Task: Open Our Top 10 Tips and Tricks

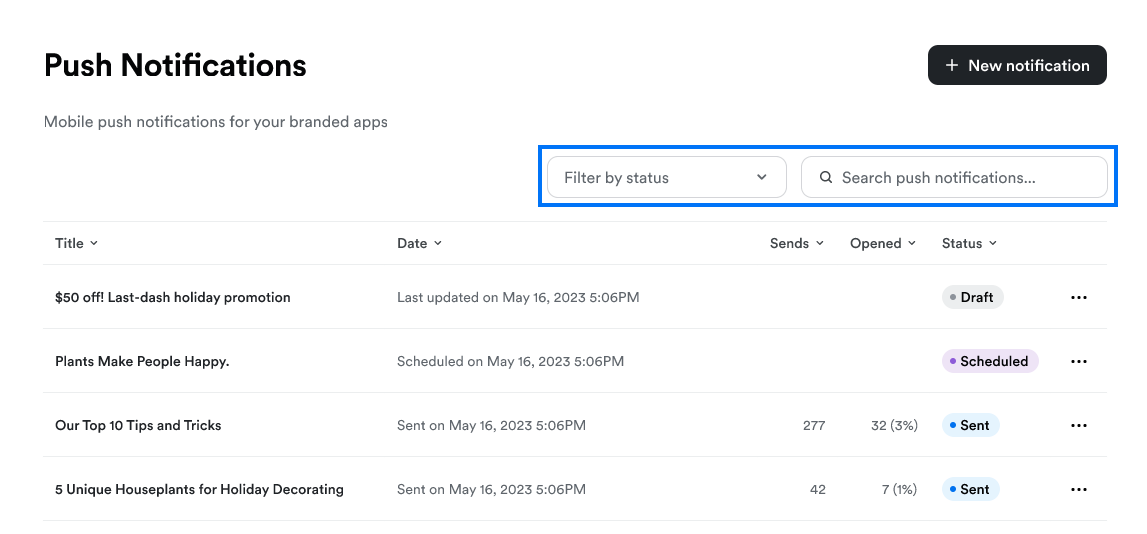Action: click(138, 426)
